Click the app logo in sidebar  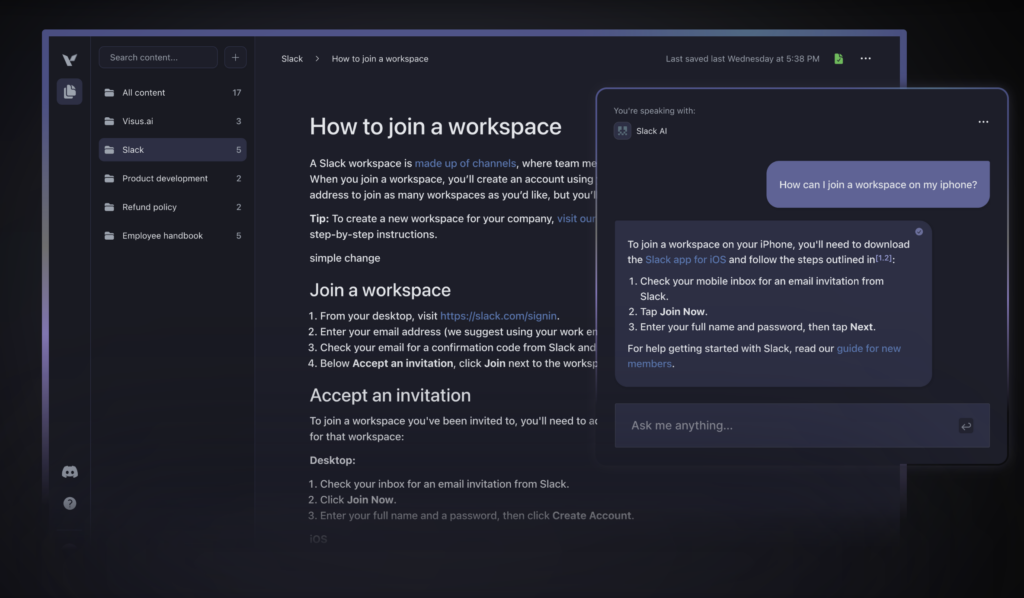click(69, 59)
